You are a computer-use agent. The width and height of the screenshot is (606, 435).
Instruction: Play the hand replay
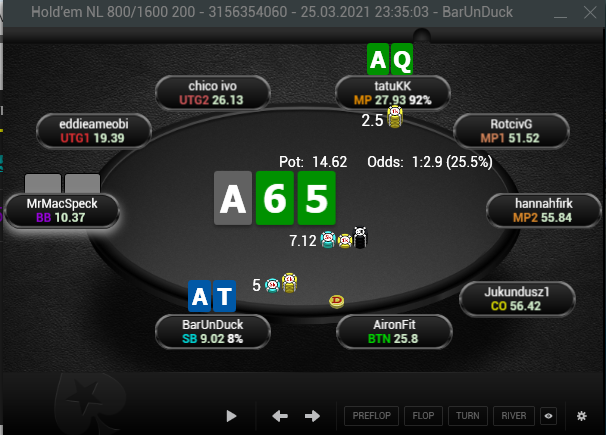pos(231,416)
